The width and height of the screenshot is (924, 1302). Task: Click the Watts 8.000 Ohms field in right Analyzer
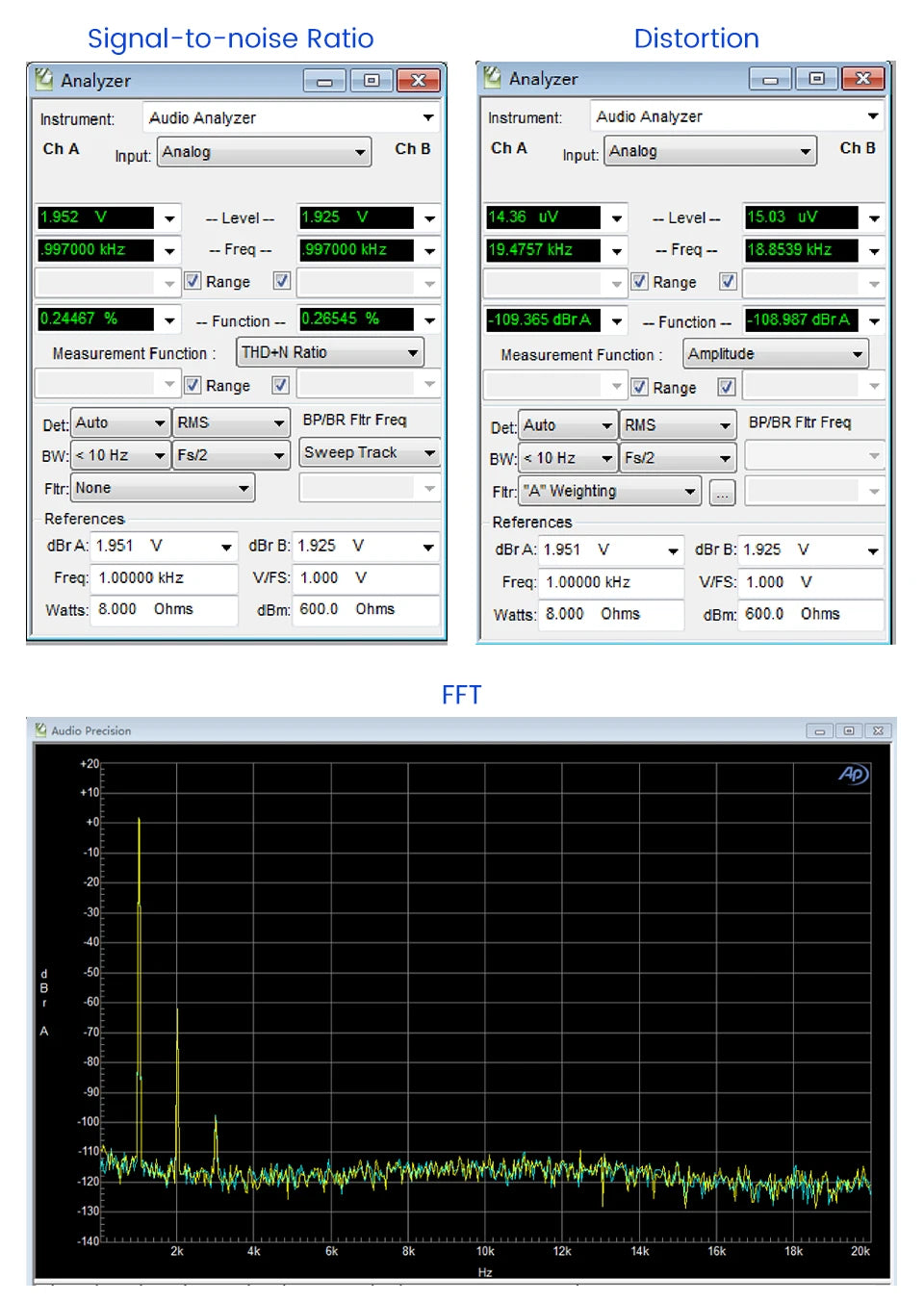pos(611,614)
